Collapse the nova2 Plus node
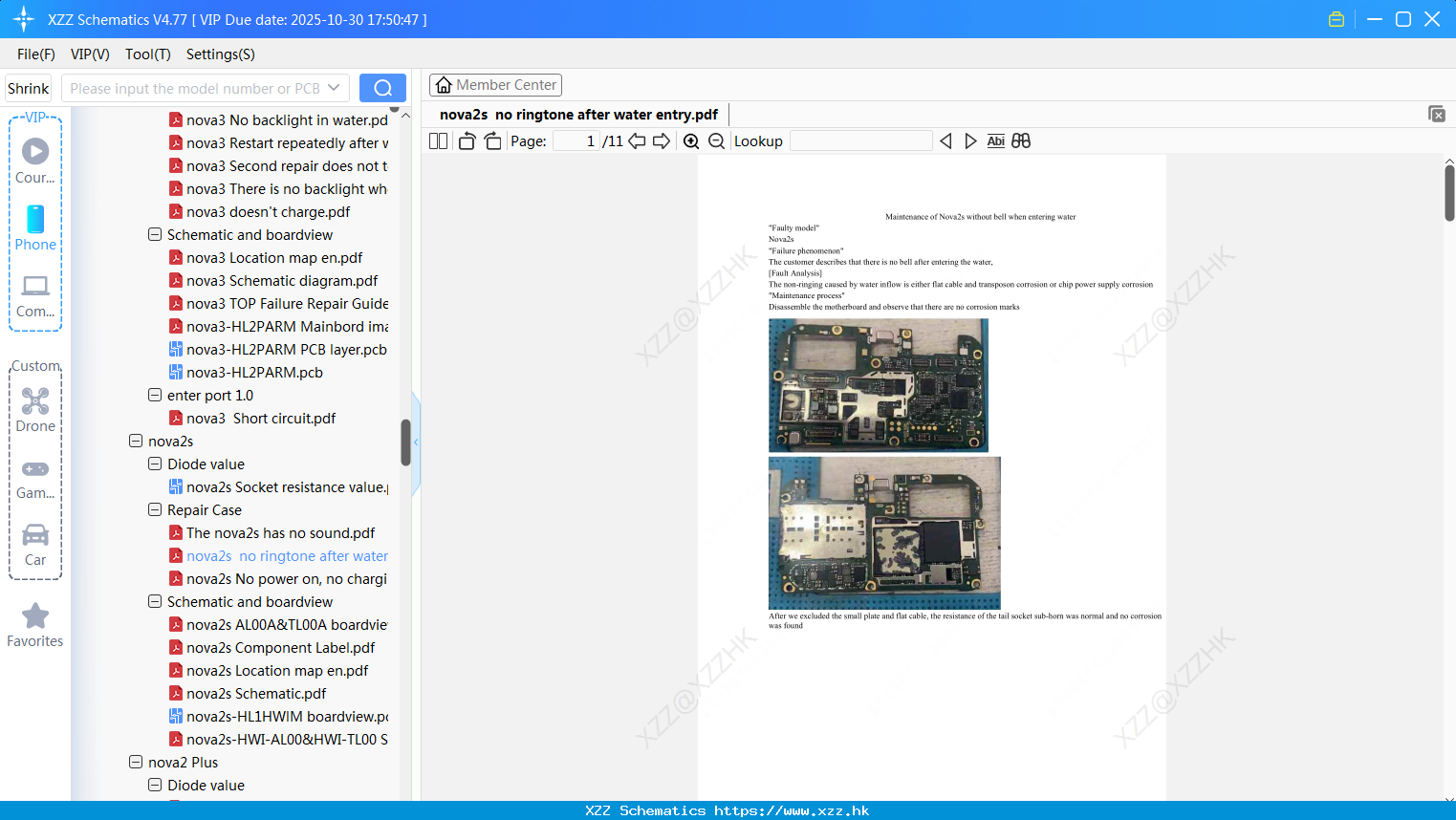Screen dimensions: 1456x820 pyautogui.click(x=136, y=762)
